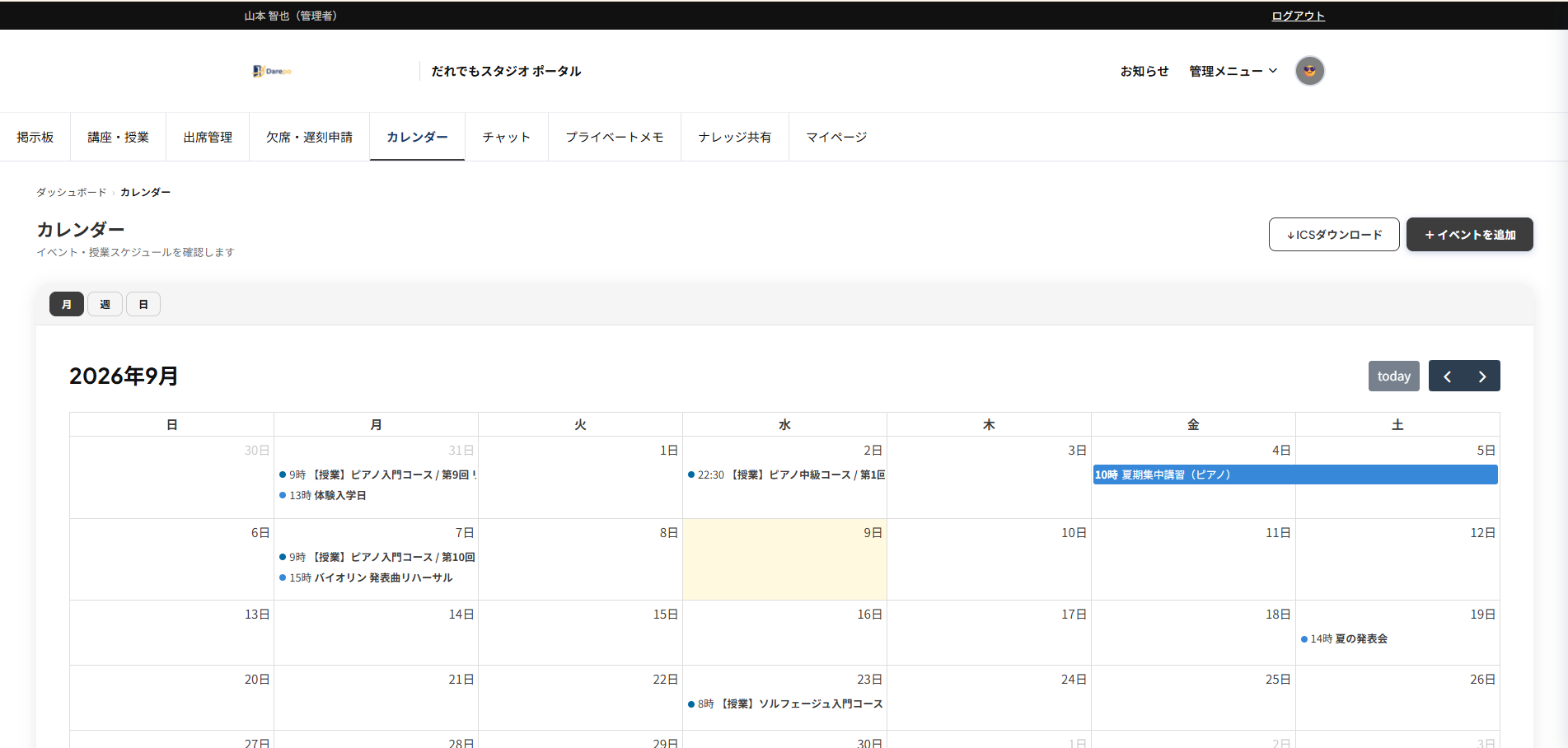Screen dimensions: 1568x748
Task: Click the Darepo logo icon
Action: click(x=272, y=71)
